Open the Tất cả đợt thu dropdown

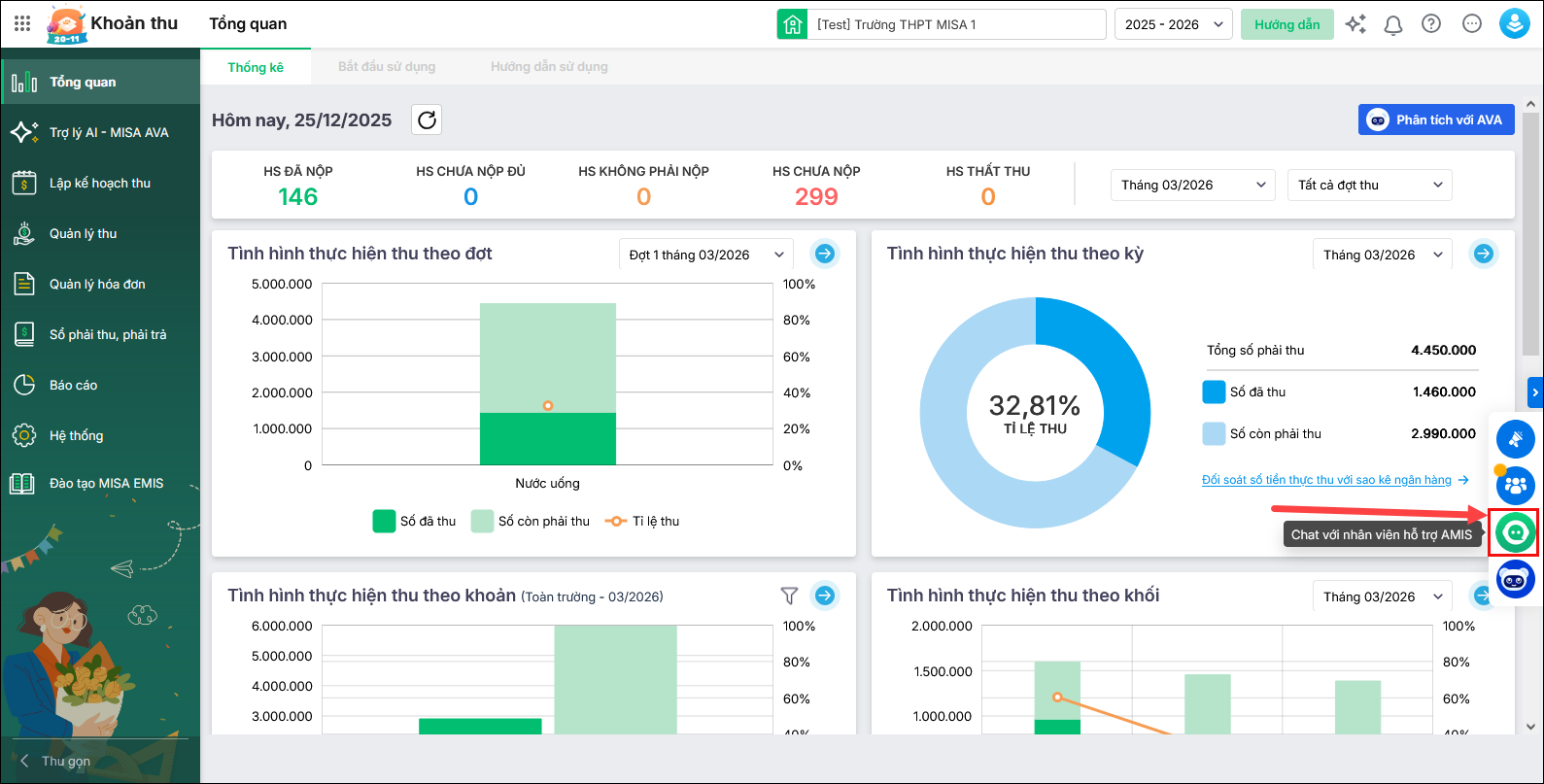pyautogui.click(x=1369, y=185)
